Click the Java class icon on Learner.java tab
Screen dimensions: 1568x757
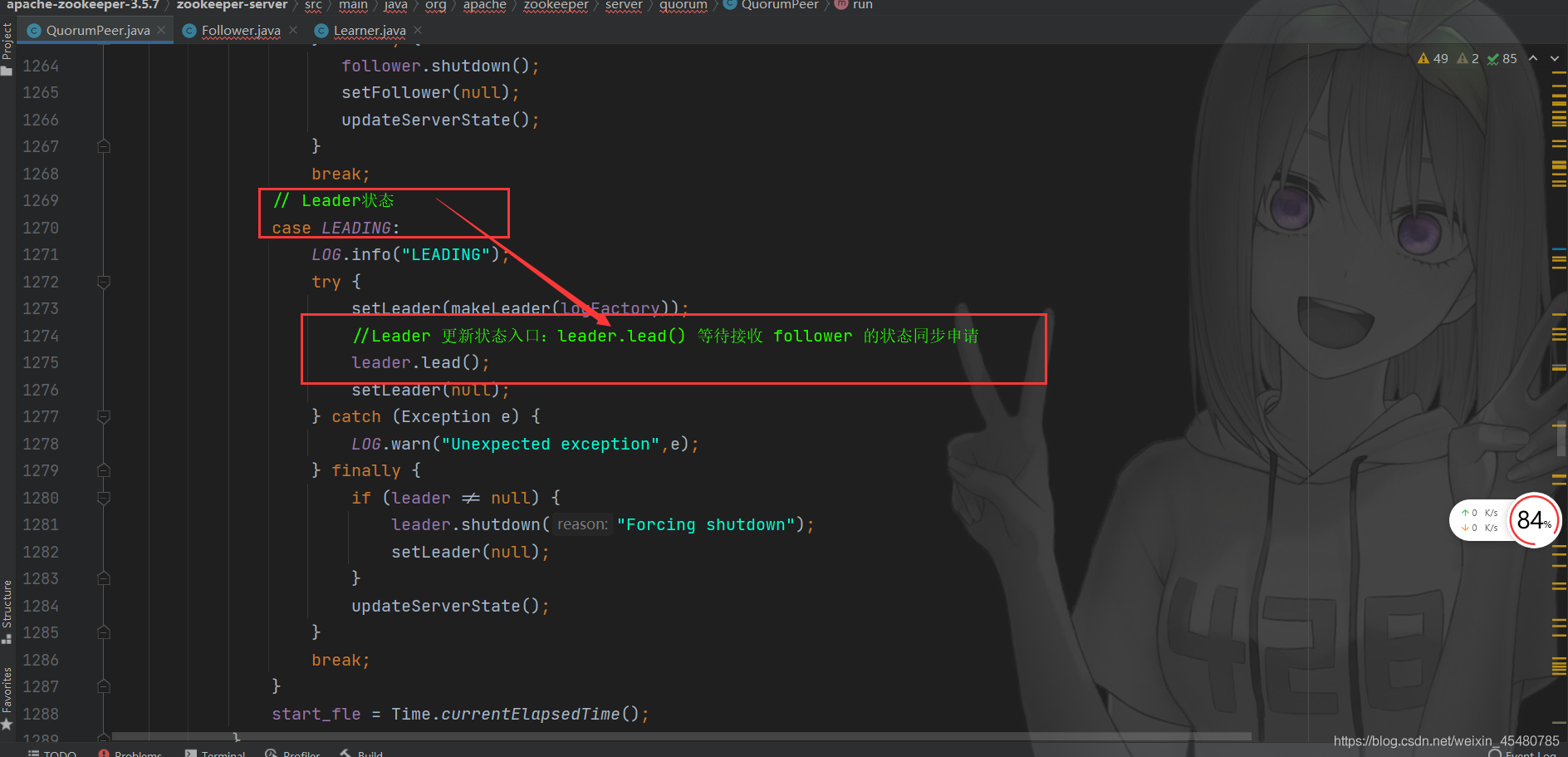[x=321, y=31]
